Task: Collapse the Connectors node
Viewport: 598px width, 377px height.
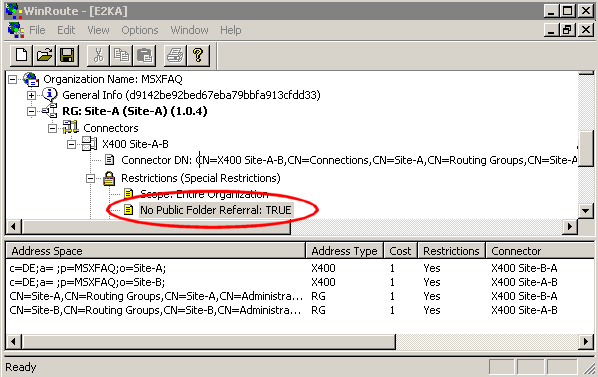Action: [x=53, y=128]
